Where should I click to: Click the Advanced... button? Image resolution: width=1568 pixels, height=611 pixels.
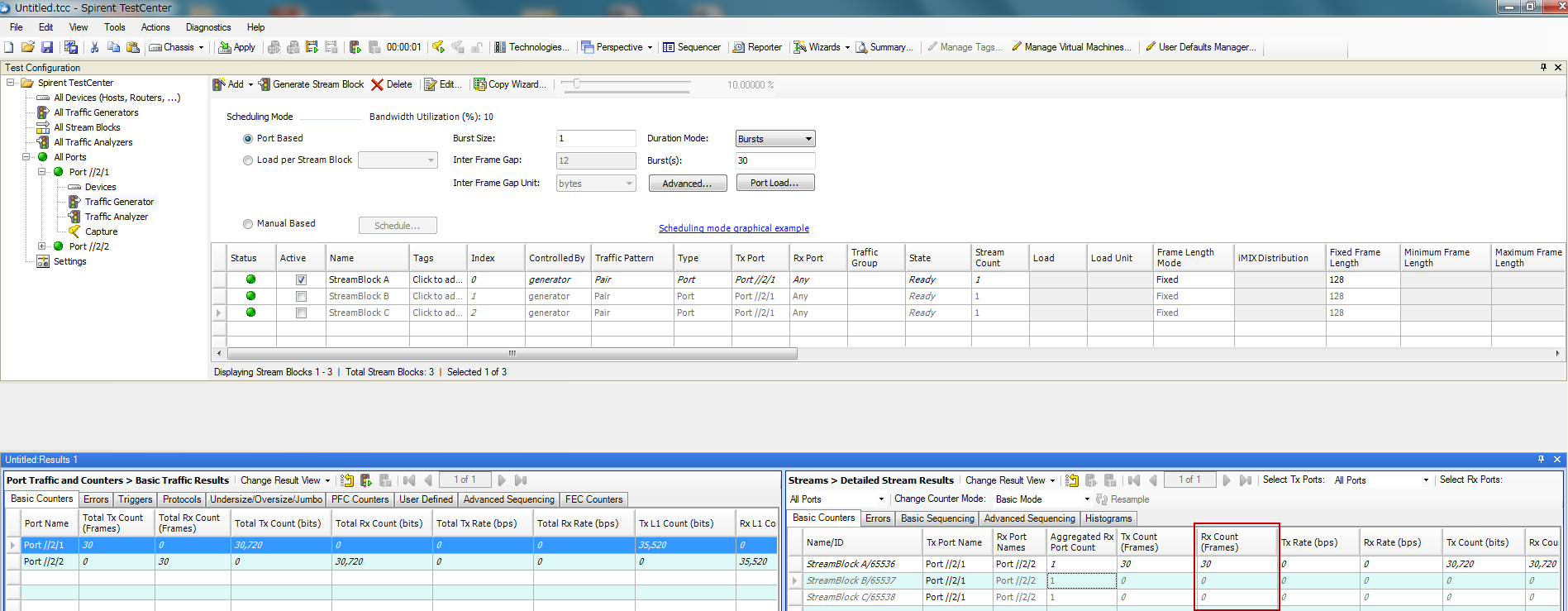coord(687,184)
